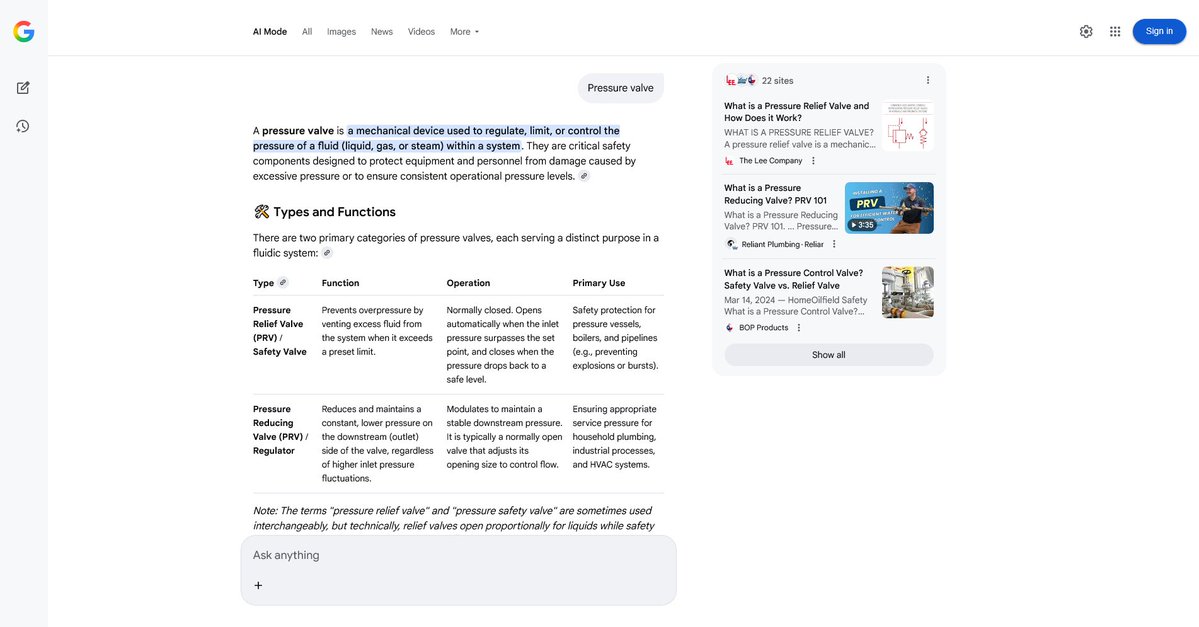This screenshot has width=1199, height=627.
Task: Switch to the Videos tab
Action: click(x=421, y=31)
